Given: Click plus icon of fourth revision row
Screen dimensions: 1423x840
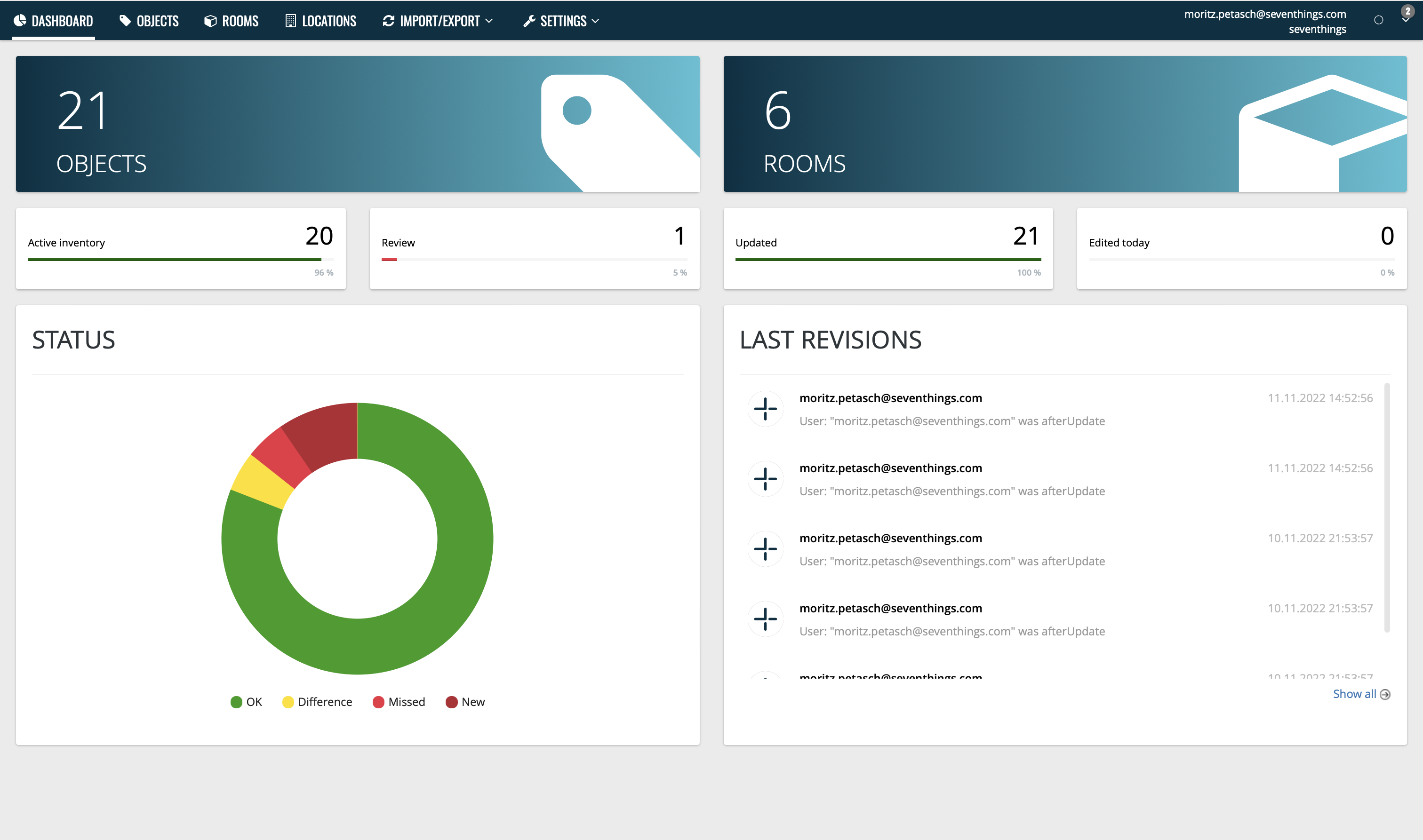Looking at the screenshot, I should tap(766, 619).
